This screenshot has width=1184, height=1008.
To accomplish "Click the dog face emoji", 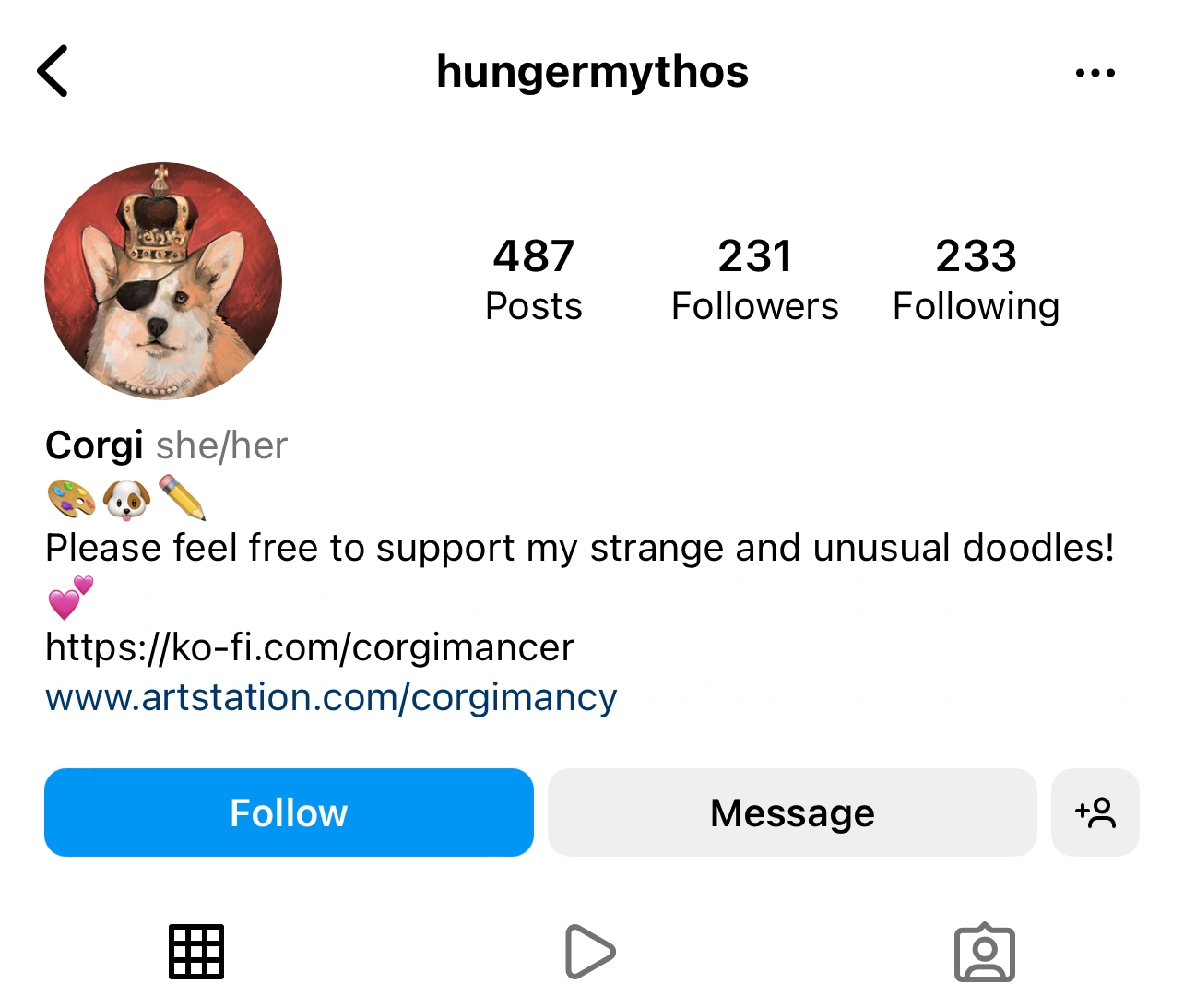I will 126,499.
